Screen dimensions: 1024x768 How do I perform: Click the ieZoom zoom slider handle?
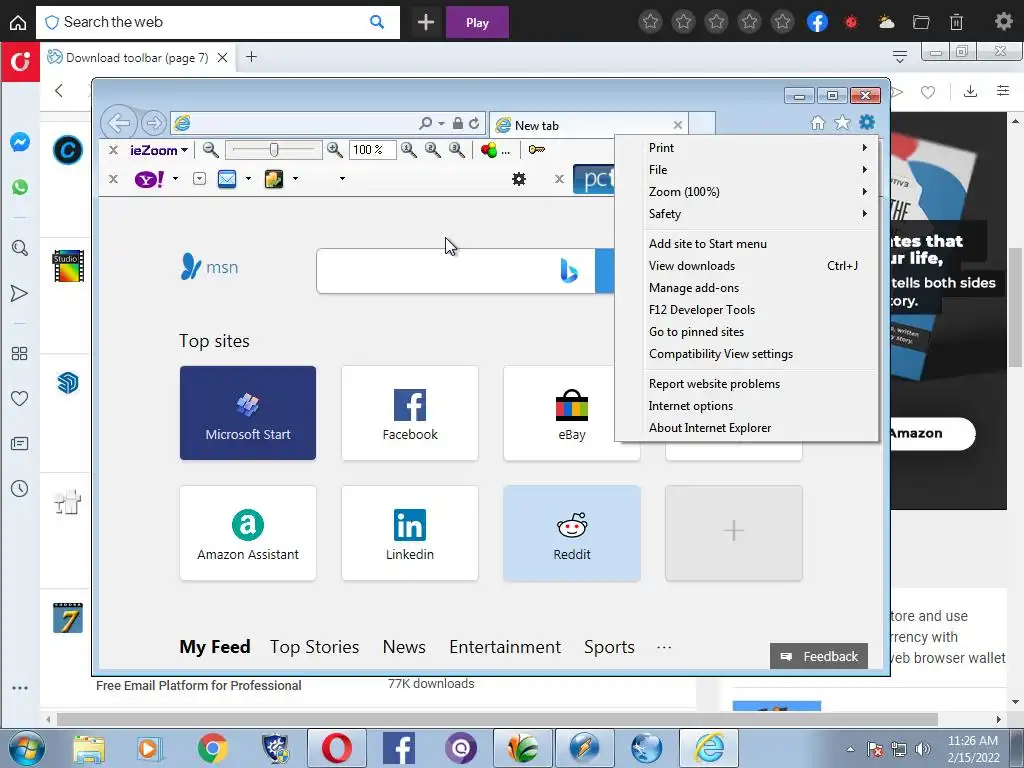(274, 150)
